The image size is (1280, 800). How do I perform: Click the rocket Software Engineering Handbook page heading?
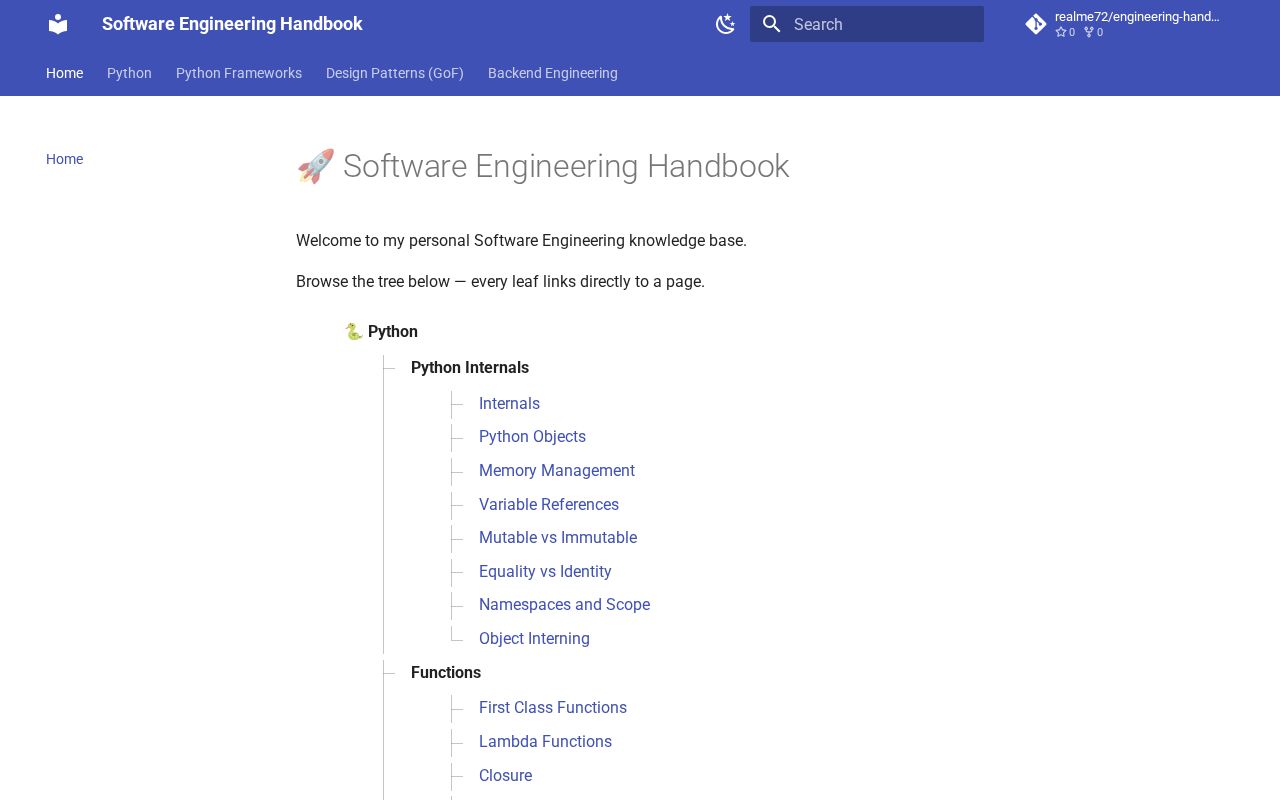coord(543,166)
